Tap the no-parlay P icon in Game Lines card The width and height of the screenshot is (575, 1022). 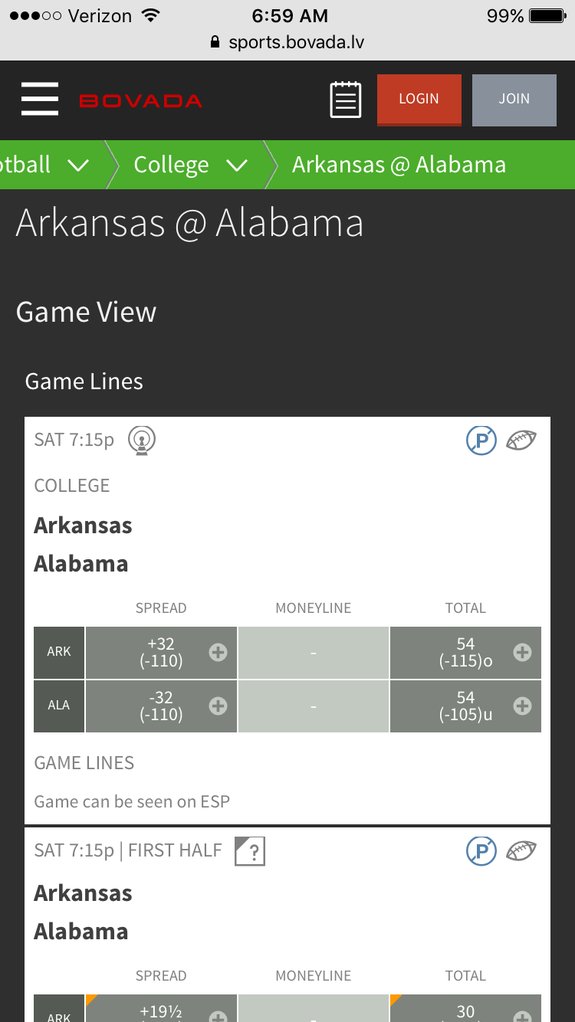pos(481,441)
